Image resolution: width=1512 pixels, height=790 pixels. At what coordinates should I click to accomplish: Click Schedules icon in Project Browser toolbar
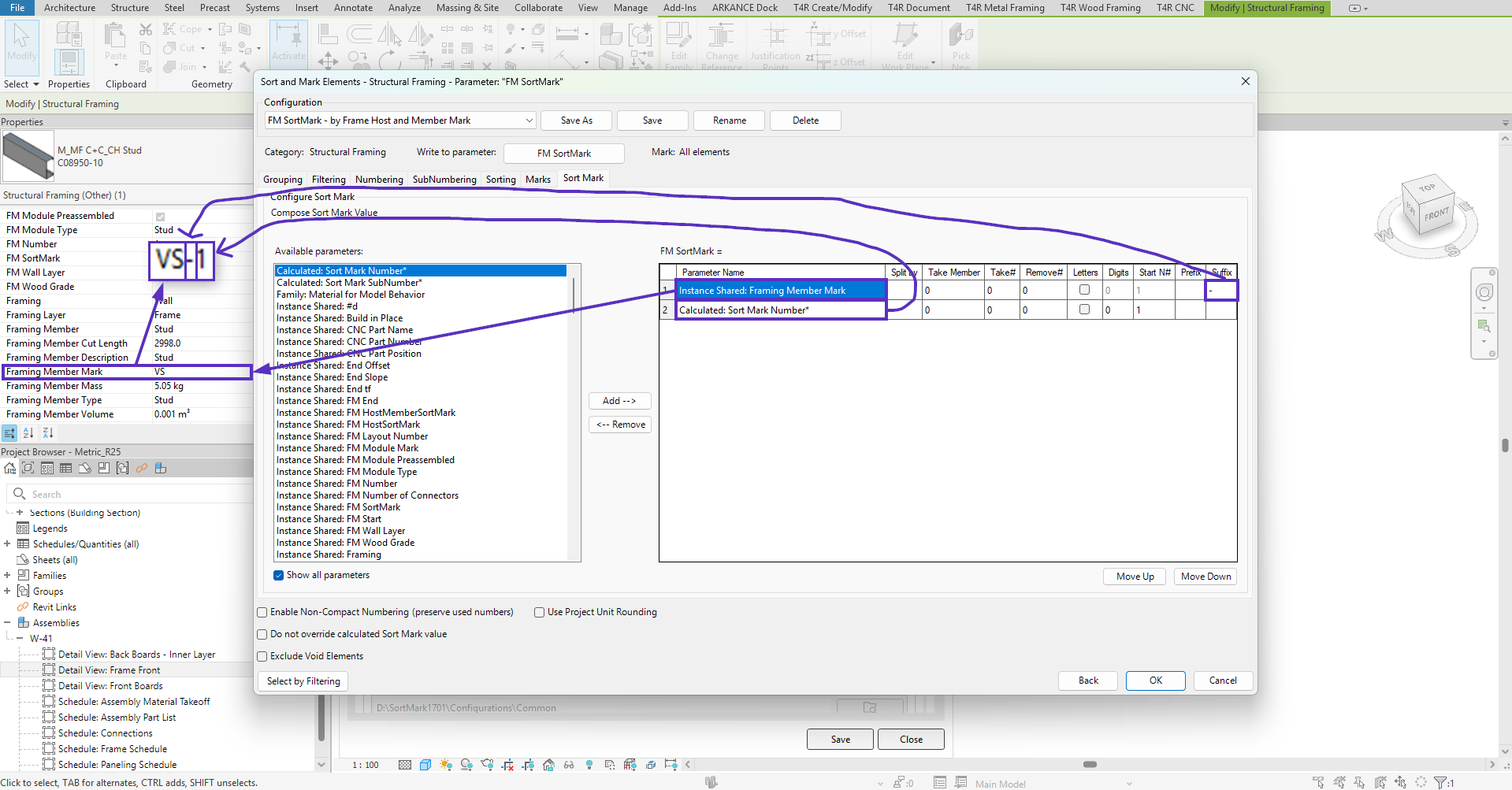tap(66, 469)
